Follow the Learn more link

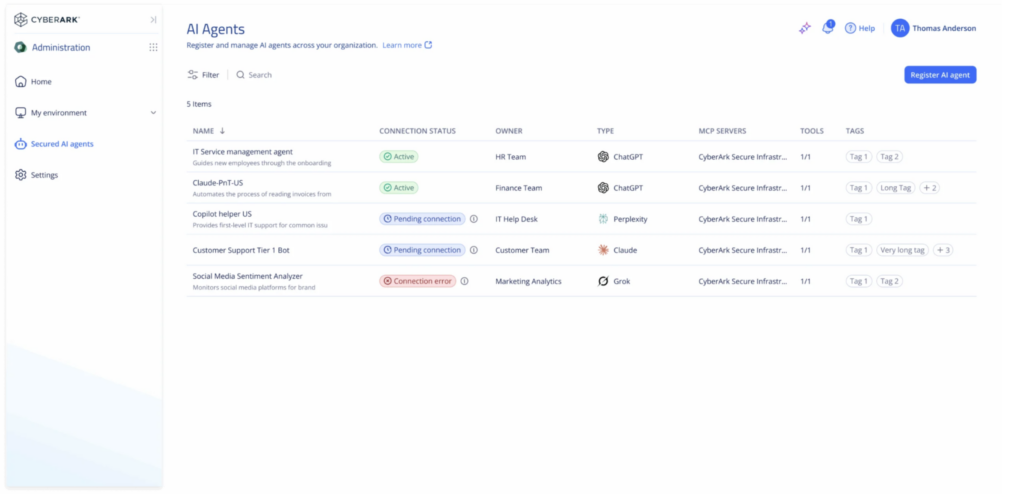[407, 45]
